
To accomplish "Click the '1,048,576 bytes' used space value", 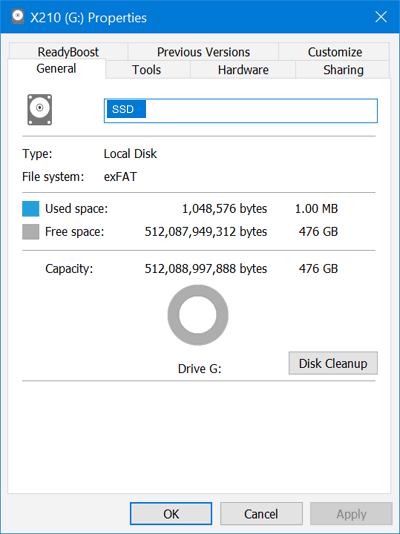I will click(x=225, y=209).
